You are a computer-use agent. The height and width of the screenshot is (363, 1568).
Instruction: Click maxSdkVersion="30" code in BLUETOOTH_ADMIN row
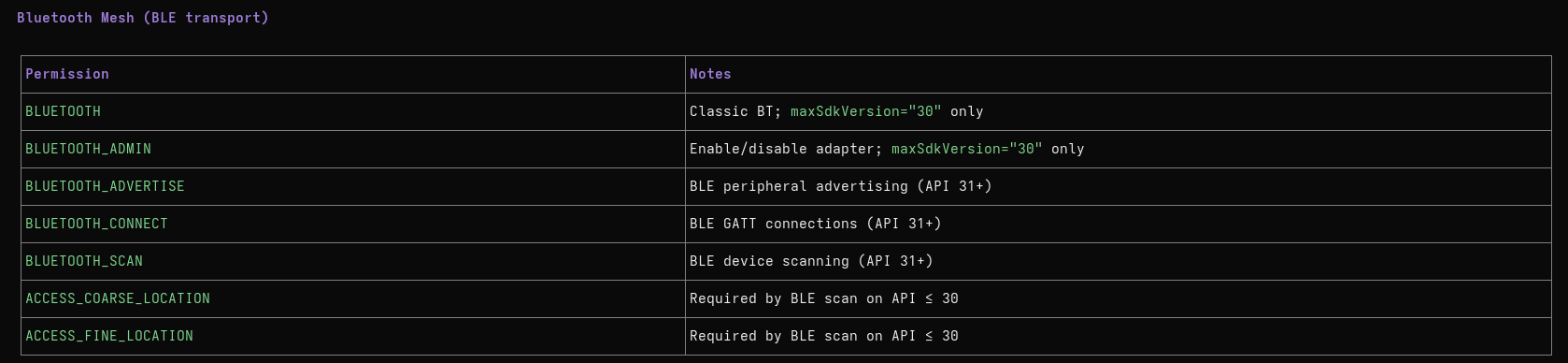tap(967, 149)
